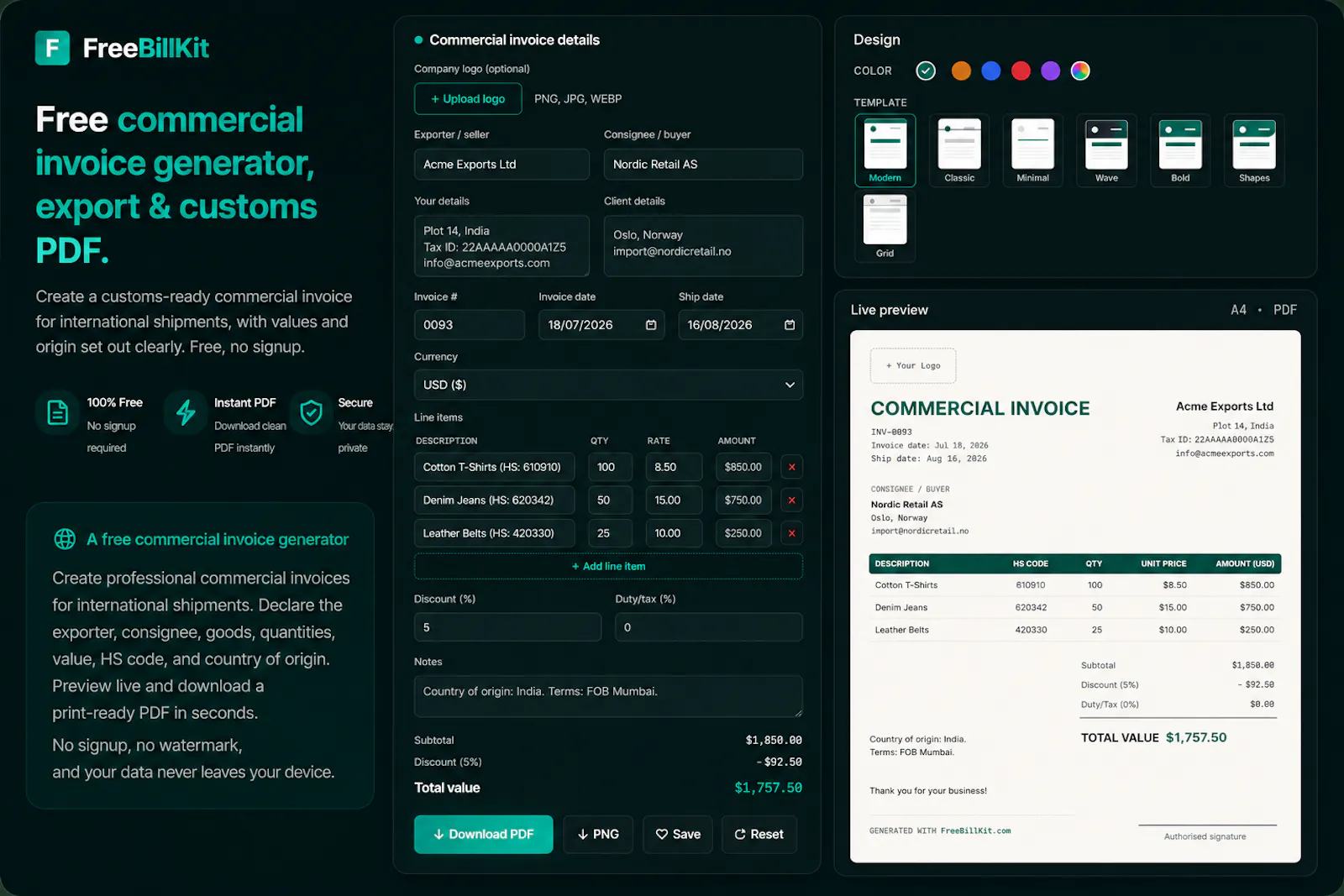Click the TOTAL VALUE amount in preview
Image resolution: width=1344 pixels, height=896 pixels.
tap(1196, 737)
